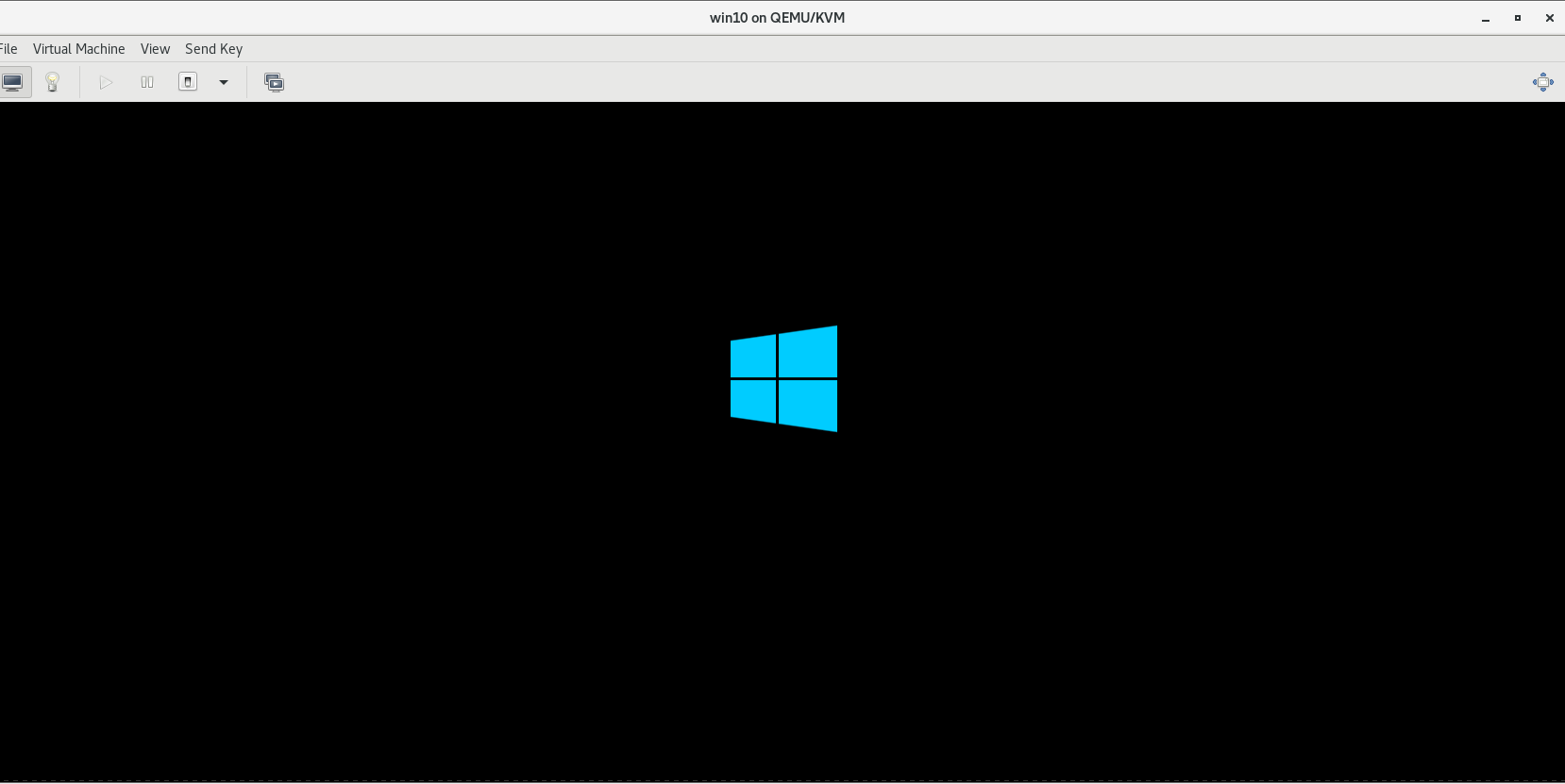1565x784 pixels.
Task: Show the graphical console view
Action: pyautogui.click(x=13, y=82)
